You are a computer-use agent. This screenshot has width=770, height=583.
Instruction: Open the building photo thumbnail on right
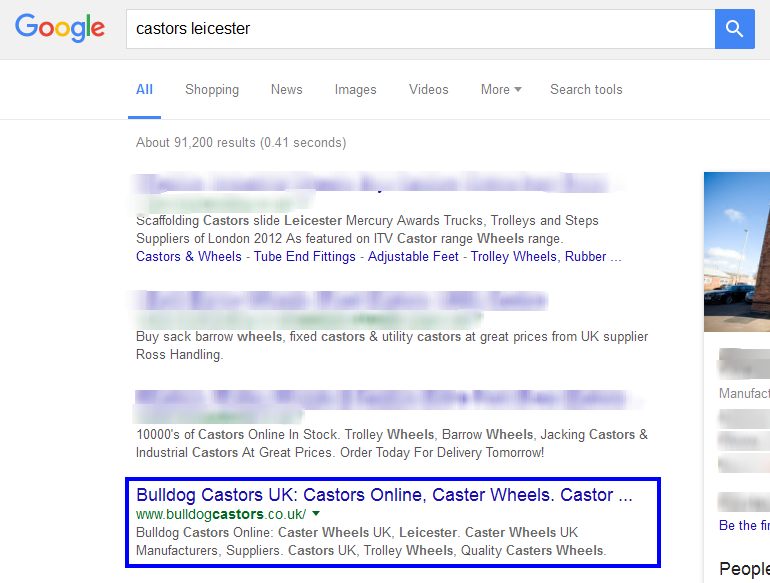[x=737, y=251]
